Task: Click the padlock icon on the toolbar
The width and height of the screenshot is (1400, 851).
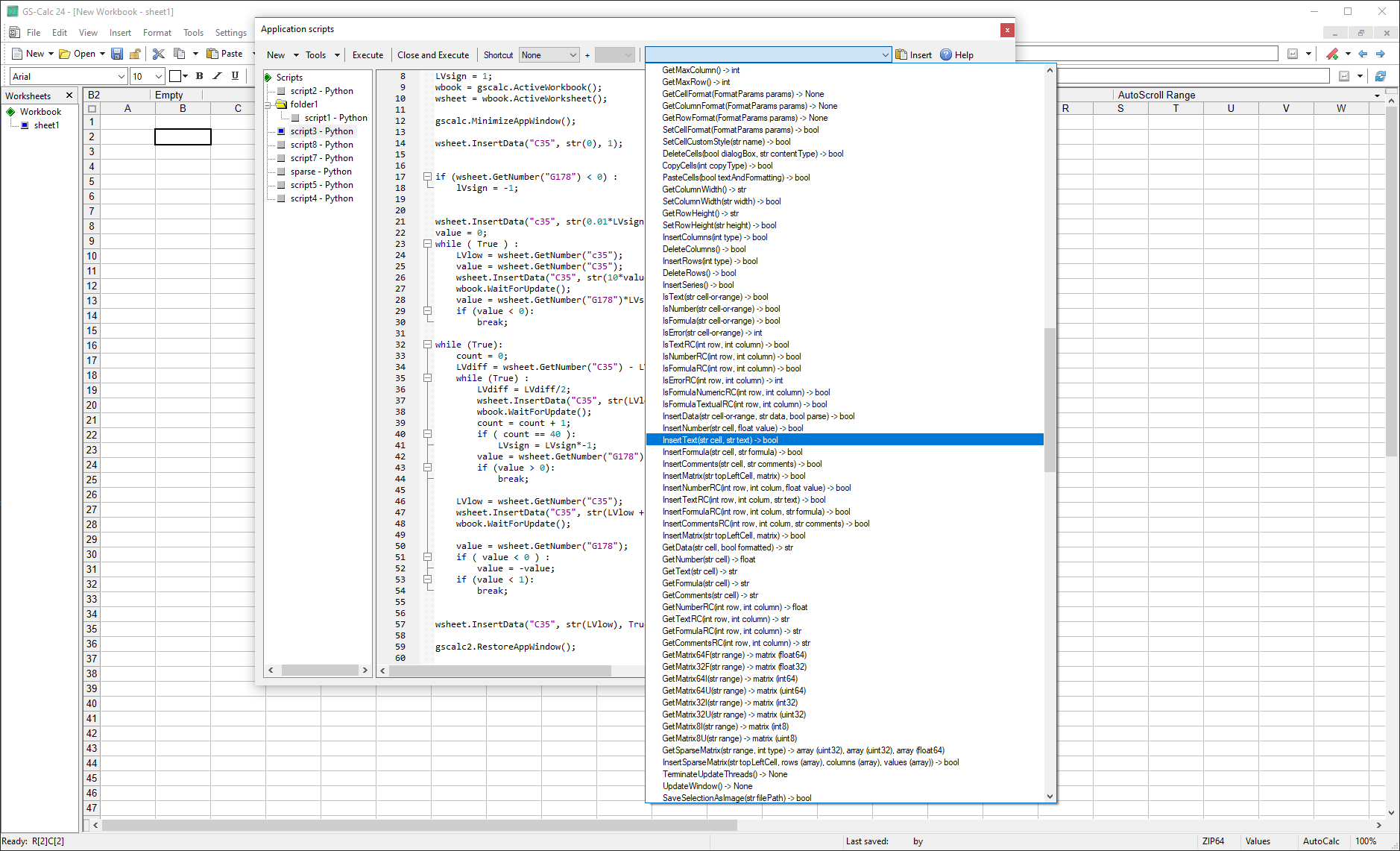Action: coord(135,53)
